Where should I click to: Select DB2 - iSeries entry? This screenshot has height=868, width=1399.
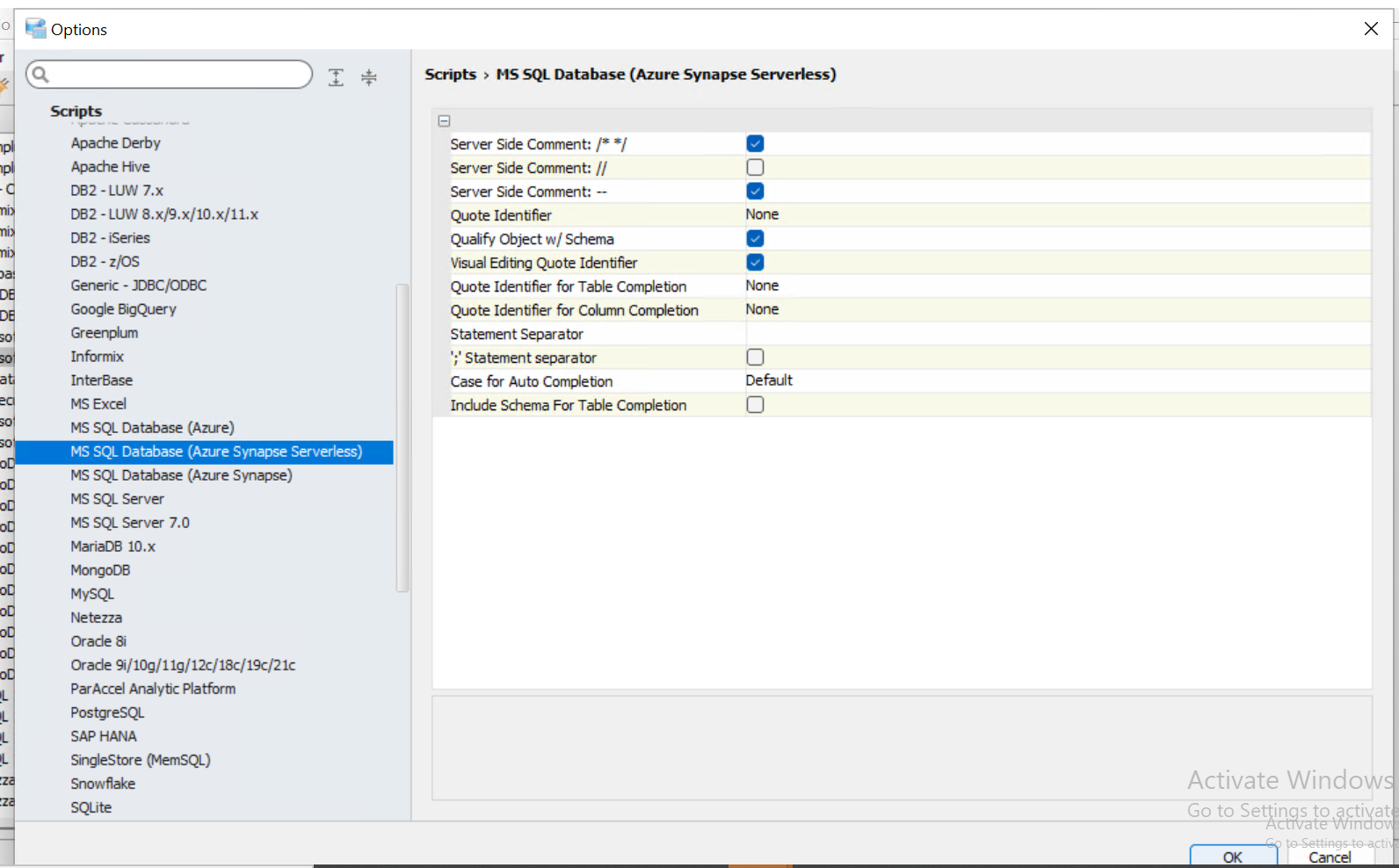(x=111, y=238)
